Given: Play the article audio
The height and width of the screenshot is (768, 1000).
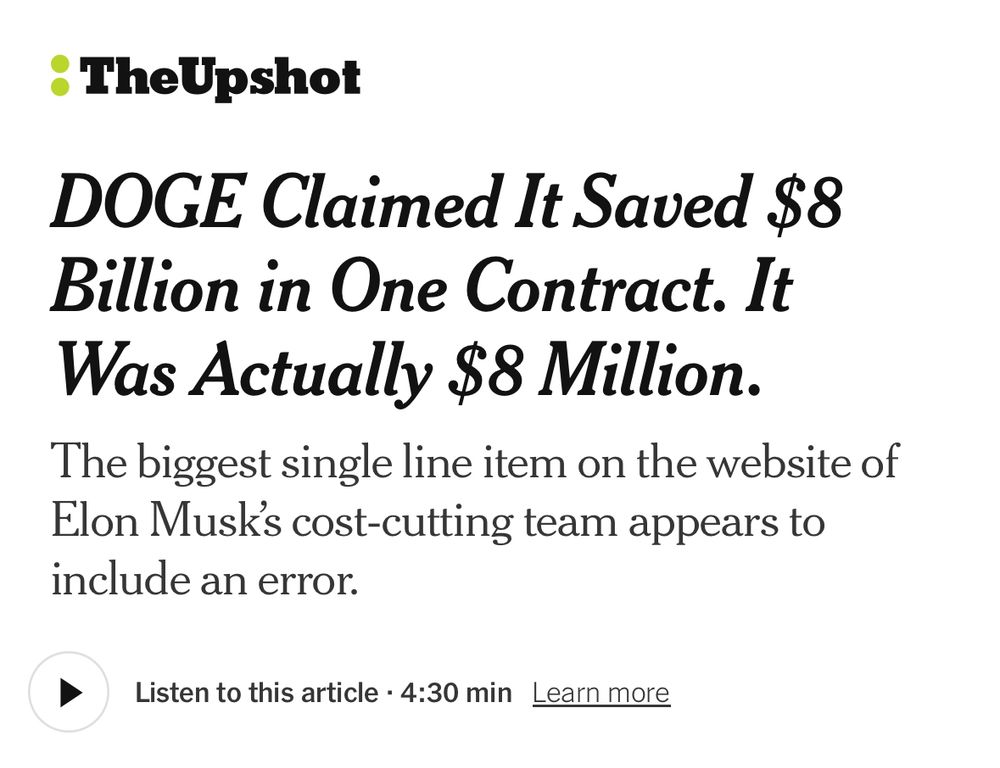Looking at the screenshot, I should coord(68,692).
